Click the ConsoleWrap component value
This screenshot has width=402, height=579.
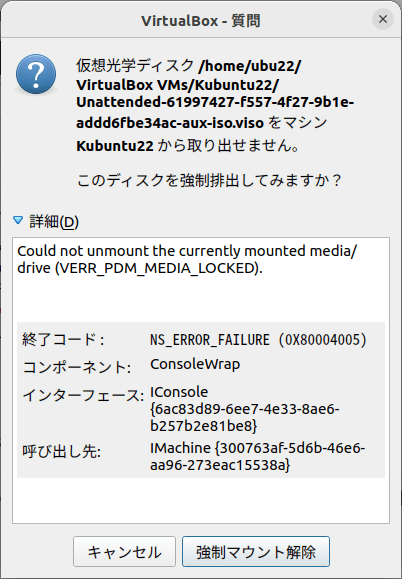click(195, 364)
